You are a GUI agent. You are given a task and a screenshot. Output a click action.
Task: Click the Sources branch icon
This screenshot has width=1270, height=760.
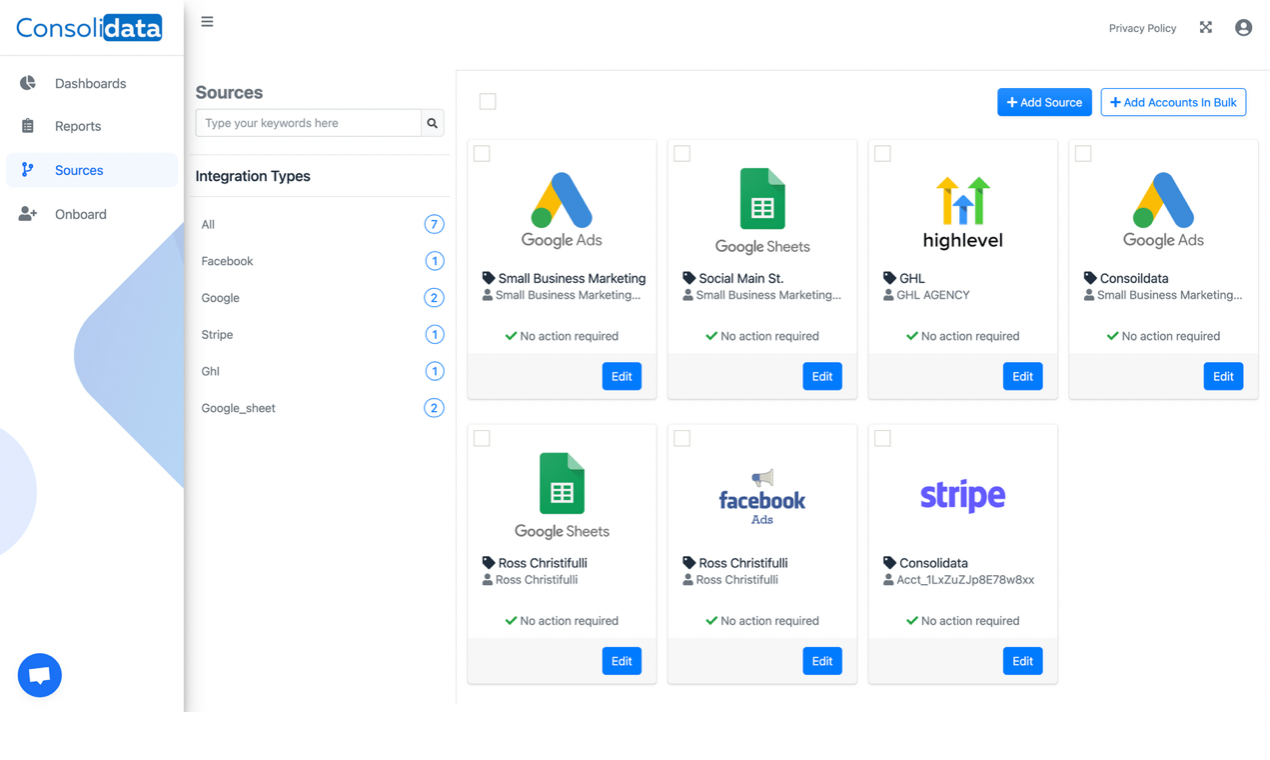pyautogui.click(x=28, y=170)
